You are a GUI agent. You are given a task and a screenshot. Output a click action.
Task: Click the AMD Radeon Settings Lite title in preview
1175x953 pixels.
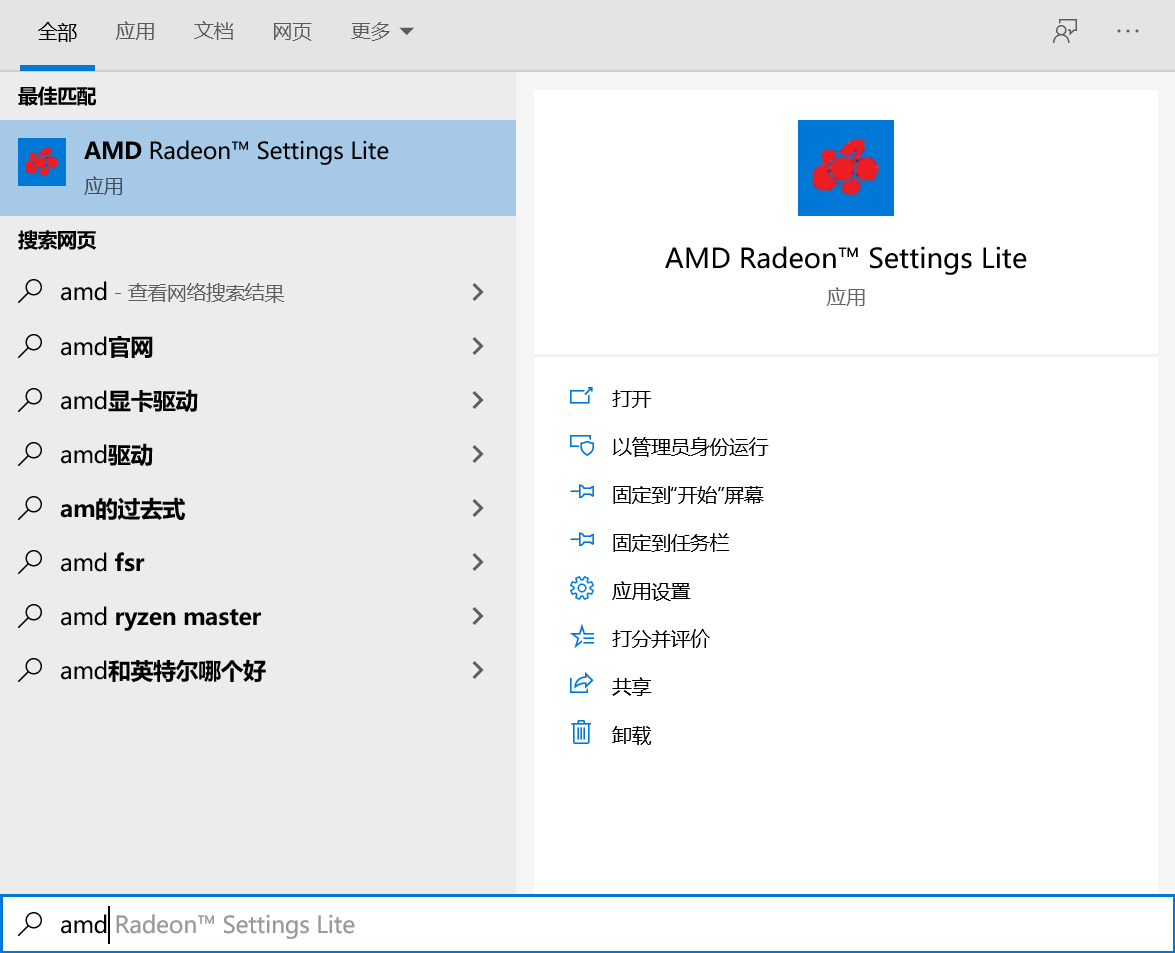pyautogui.click(x=845, y=258)
